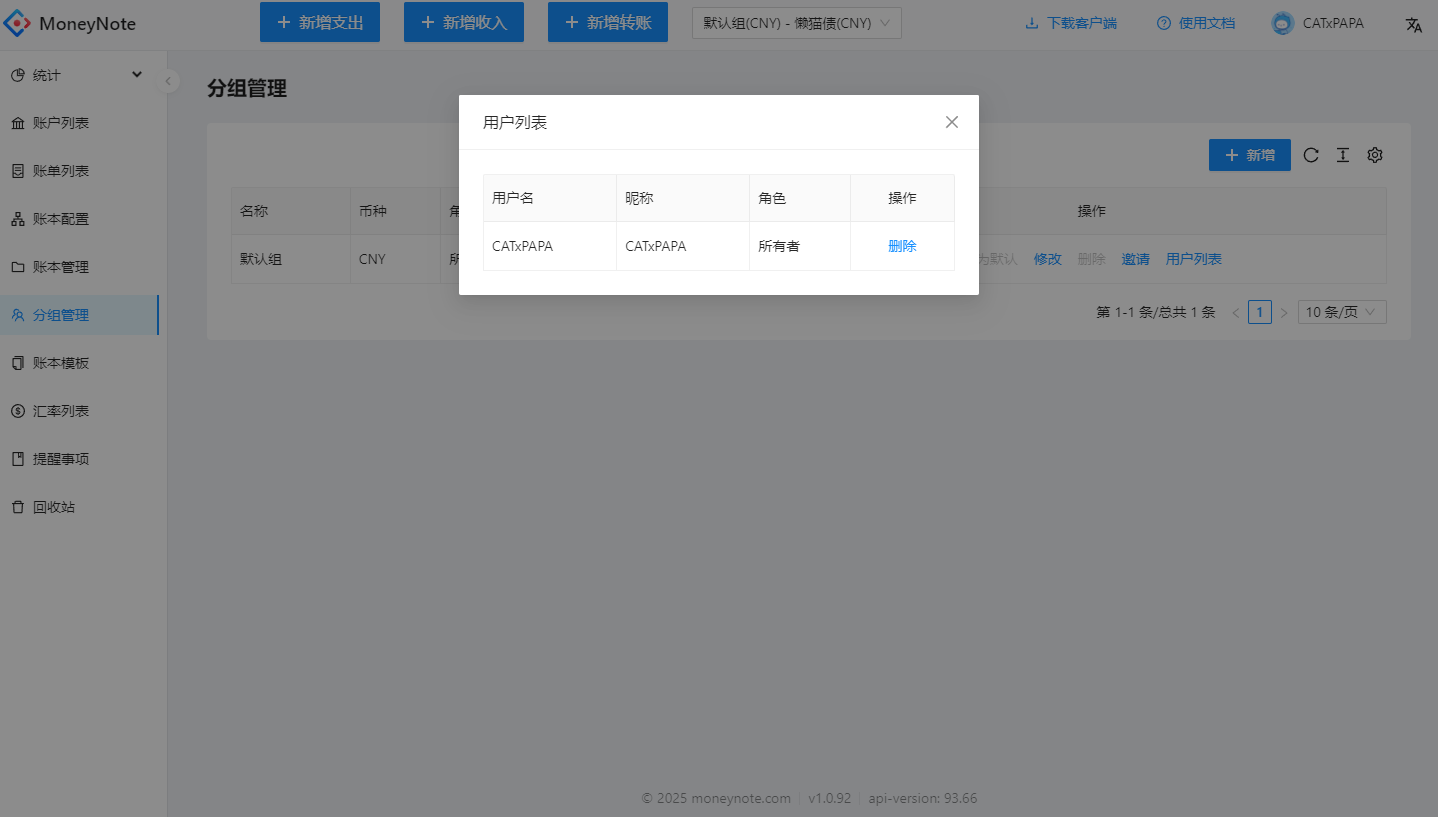The height and width of the screenshot is (817, 1438).
Task: Click 使用文档 link text
Action: (1207, 24)
